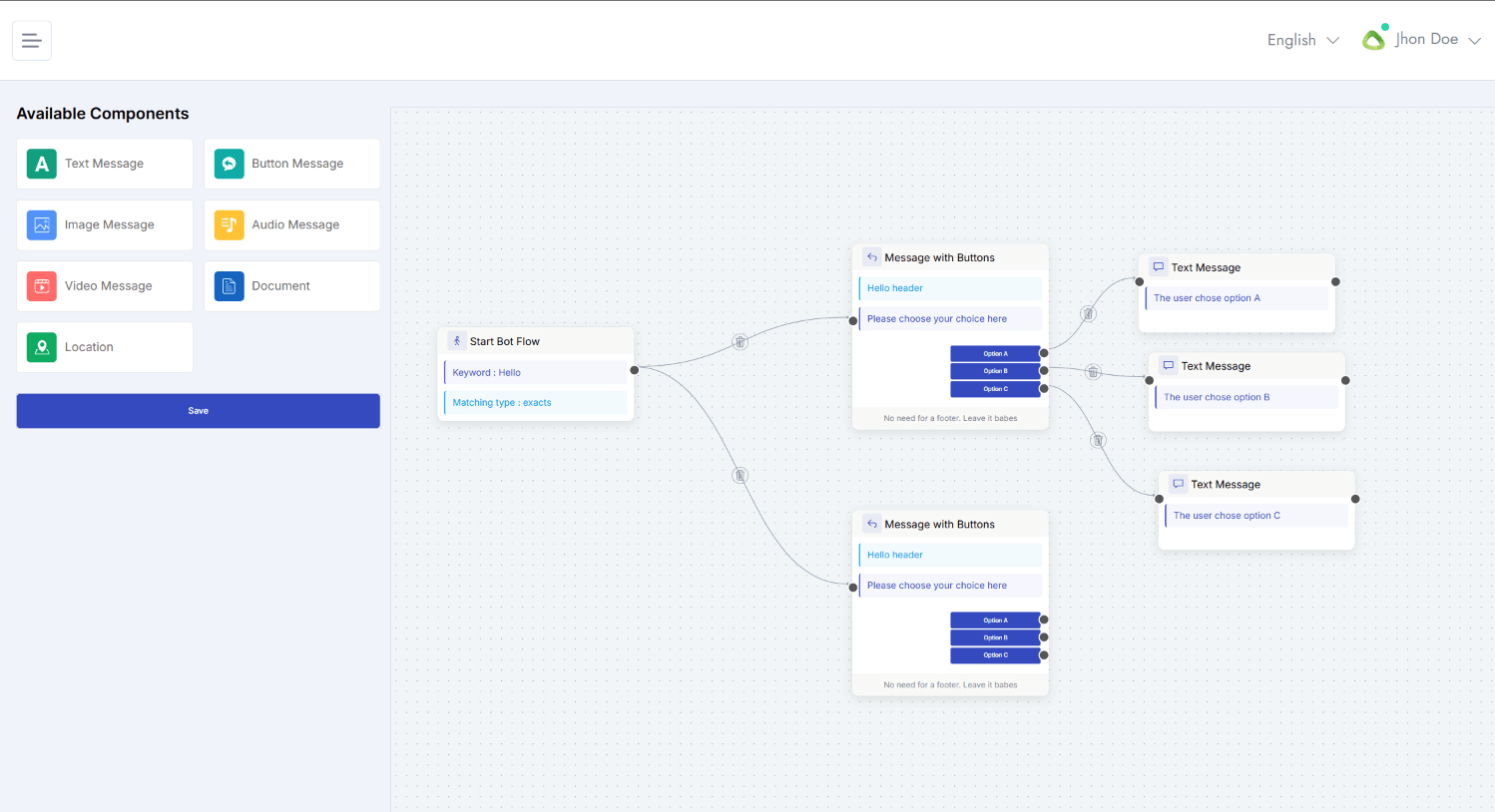This screenshot has width=1495, height=812.
Task: Open the Jhon Doe profile dropdown
Action: tap(1437, 39)
